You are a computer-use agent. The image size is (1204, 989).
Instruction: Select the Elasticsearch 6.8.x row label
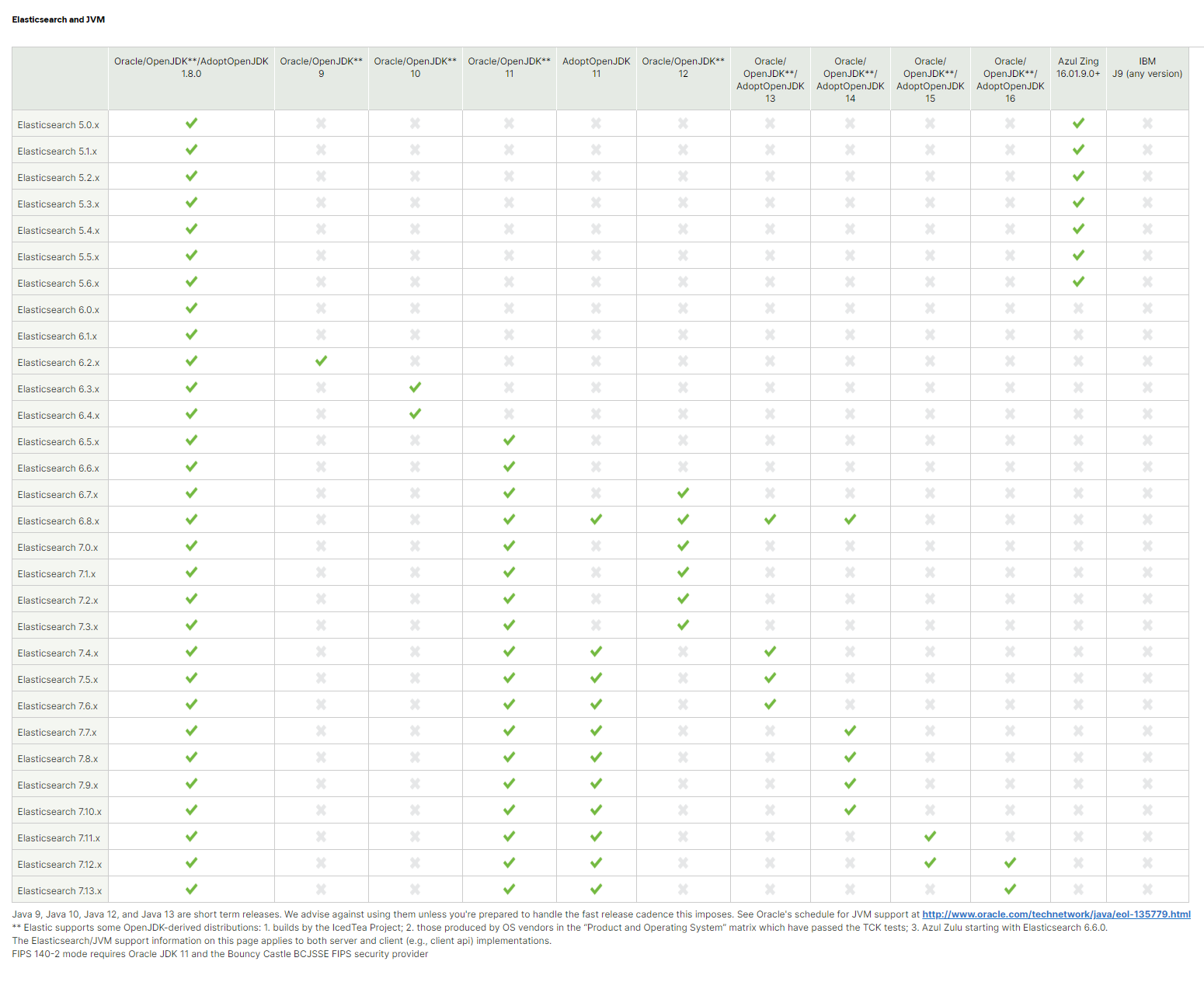[x=58, y=521]
